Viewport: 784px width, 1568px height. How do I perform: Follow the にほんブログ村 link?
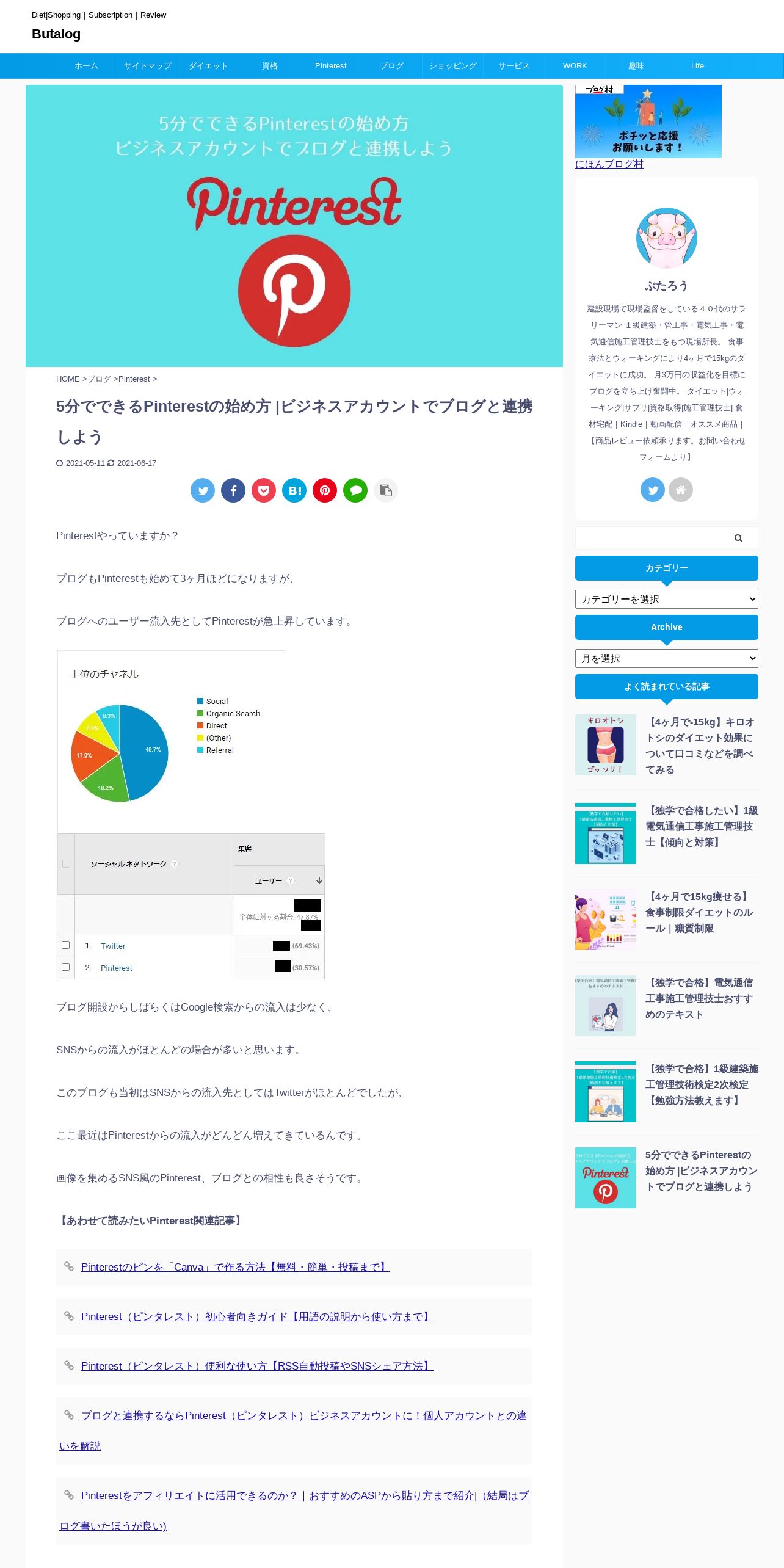click(609, 164)
